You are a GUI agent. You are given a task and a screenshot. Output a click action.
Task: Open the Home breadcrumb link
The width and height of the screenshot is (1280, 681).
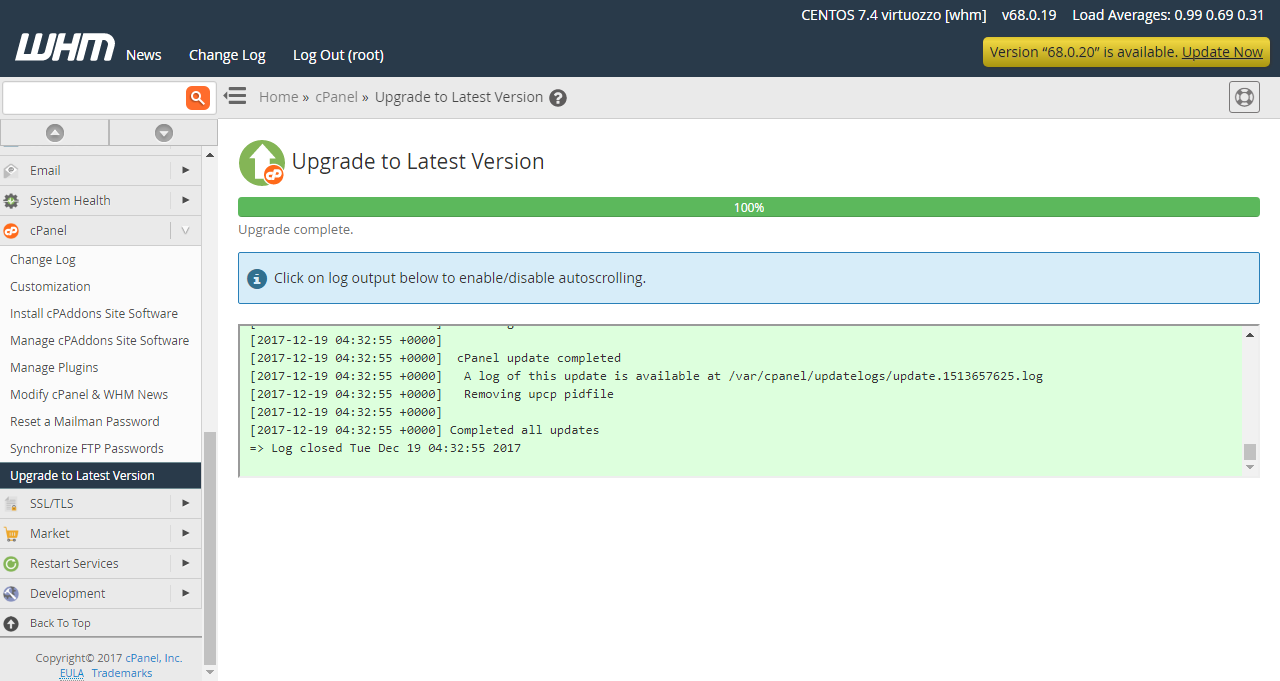click(x=278, y=96)
